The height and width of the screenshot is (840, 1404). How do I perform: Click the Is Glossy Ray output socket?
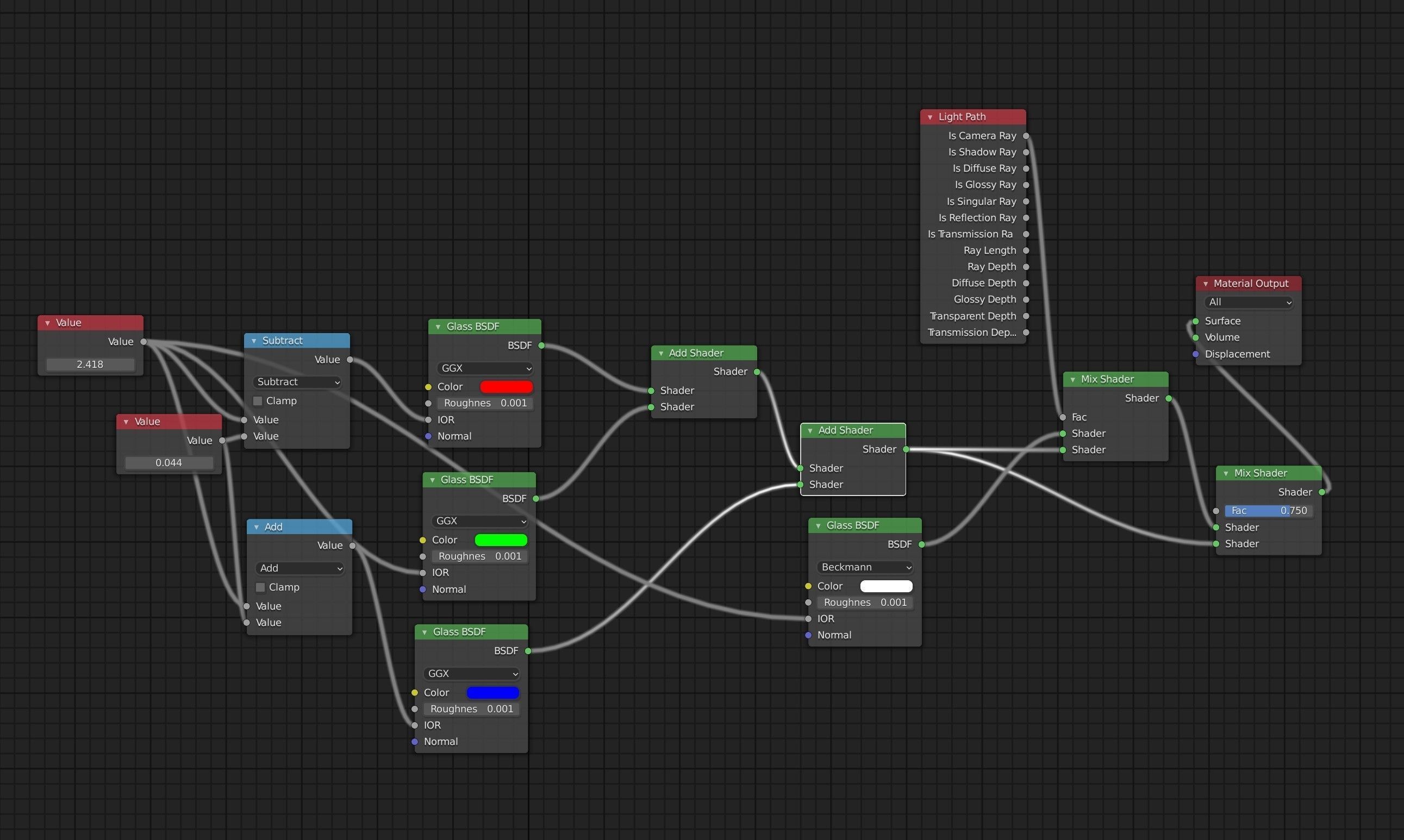coord(1026,185)
